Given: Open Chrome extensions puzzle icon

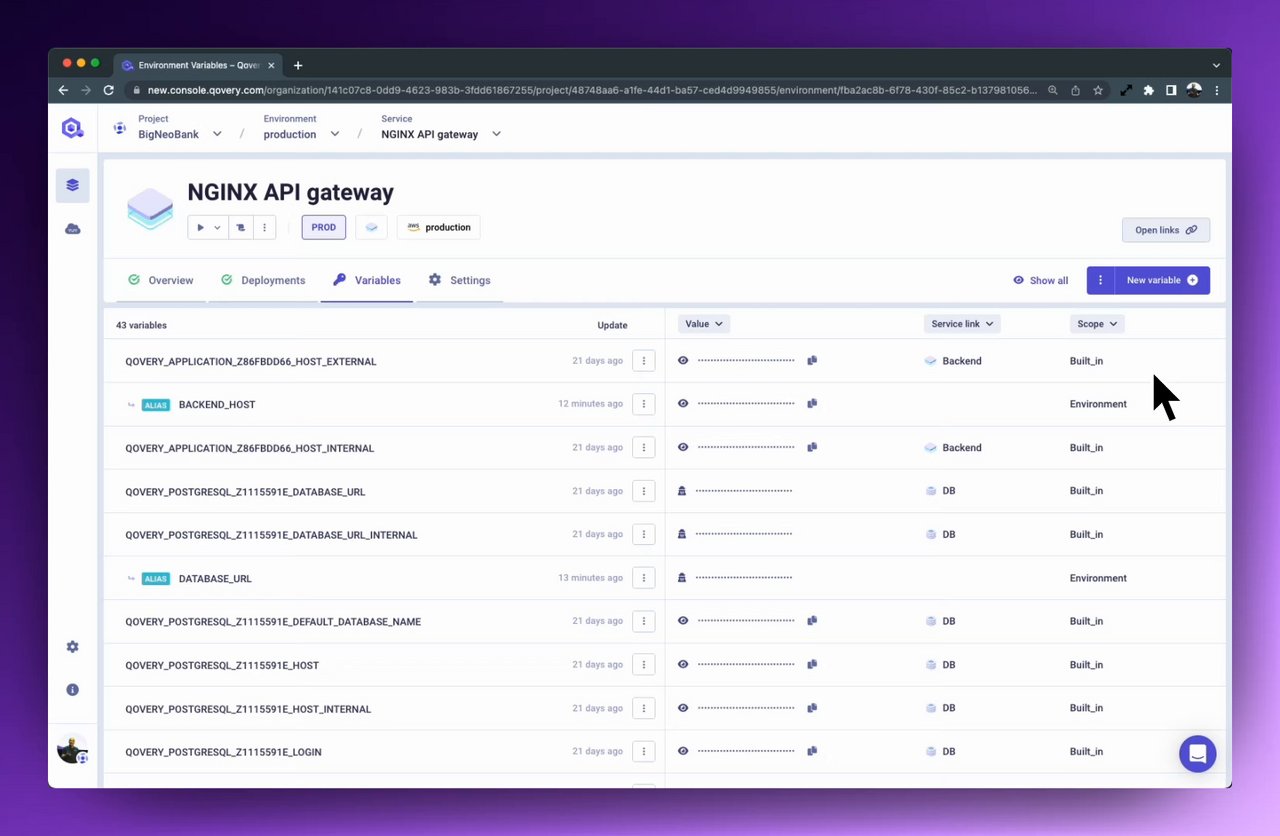Looking at the screenshot, I should pos(1148,90).
